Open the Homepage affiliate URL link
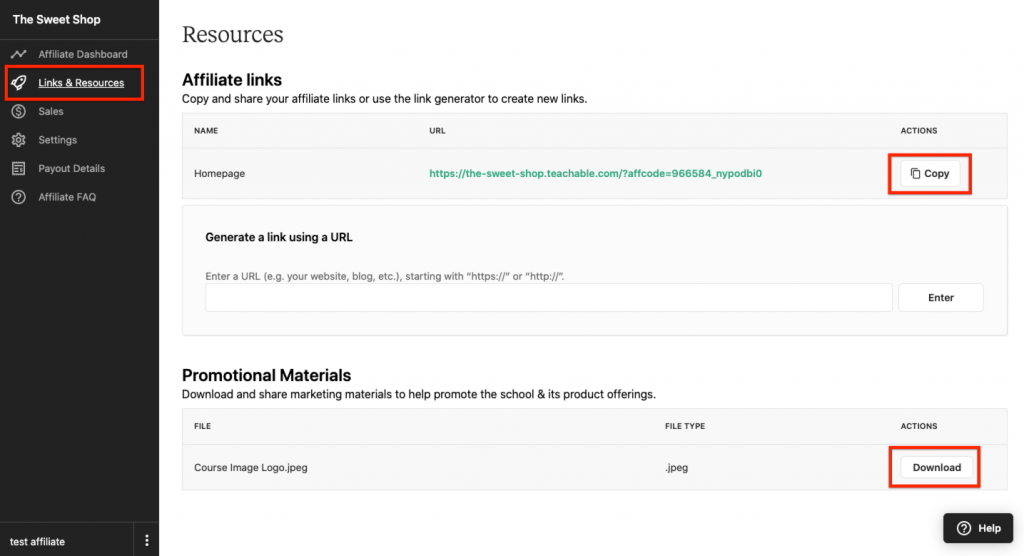 (x=596, y=174)
